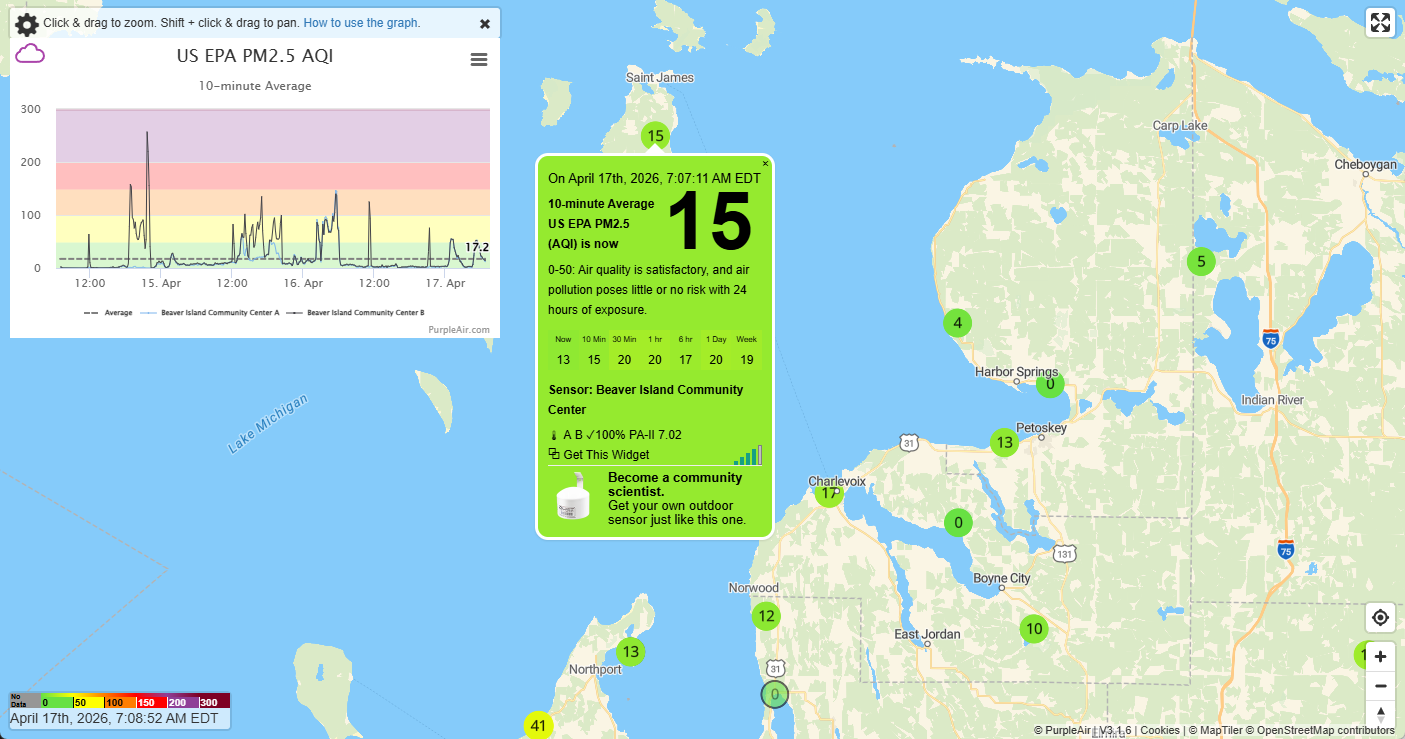Open 'How to use the graph' link
The height and width of the screenshot is (739, 1405).
pos(361,23)
